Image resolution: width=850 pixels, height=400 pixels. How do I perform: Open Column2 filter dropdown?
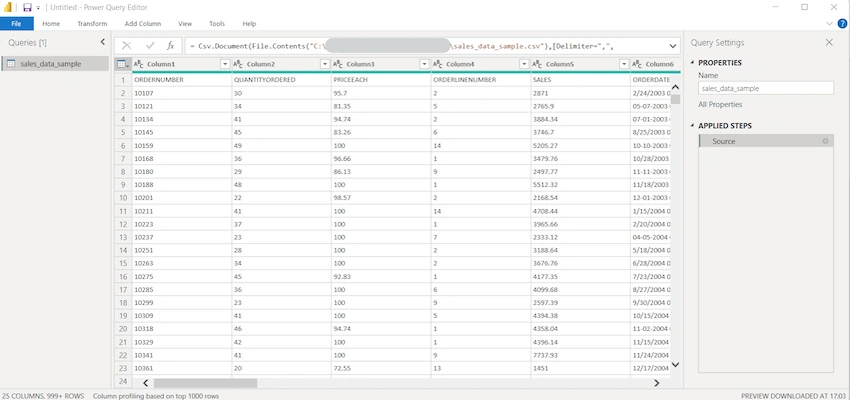tap(325, 64)
